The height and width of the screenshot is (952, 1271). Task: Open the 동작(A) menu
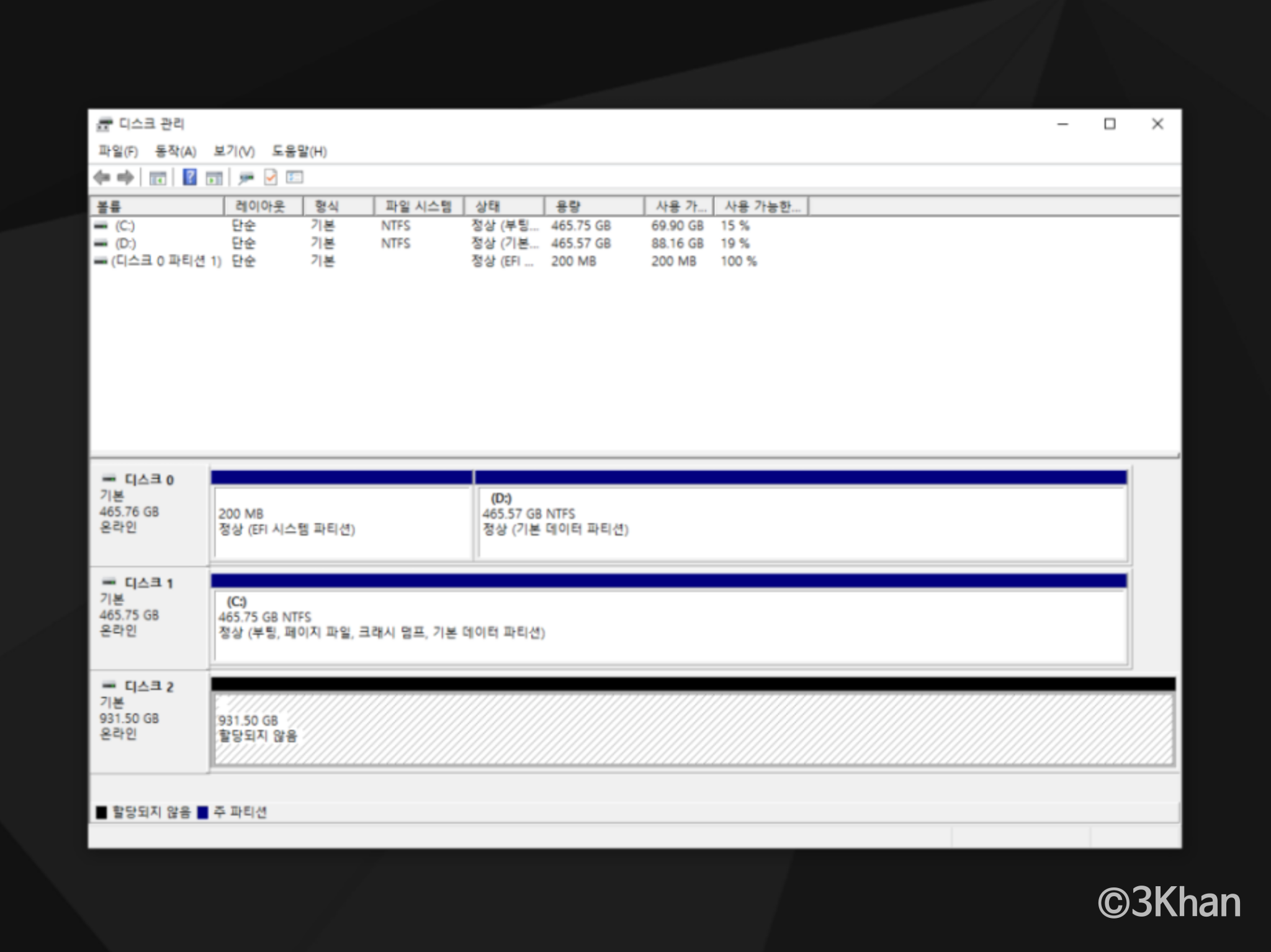pyautogui.click(x=176, y=151)
